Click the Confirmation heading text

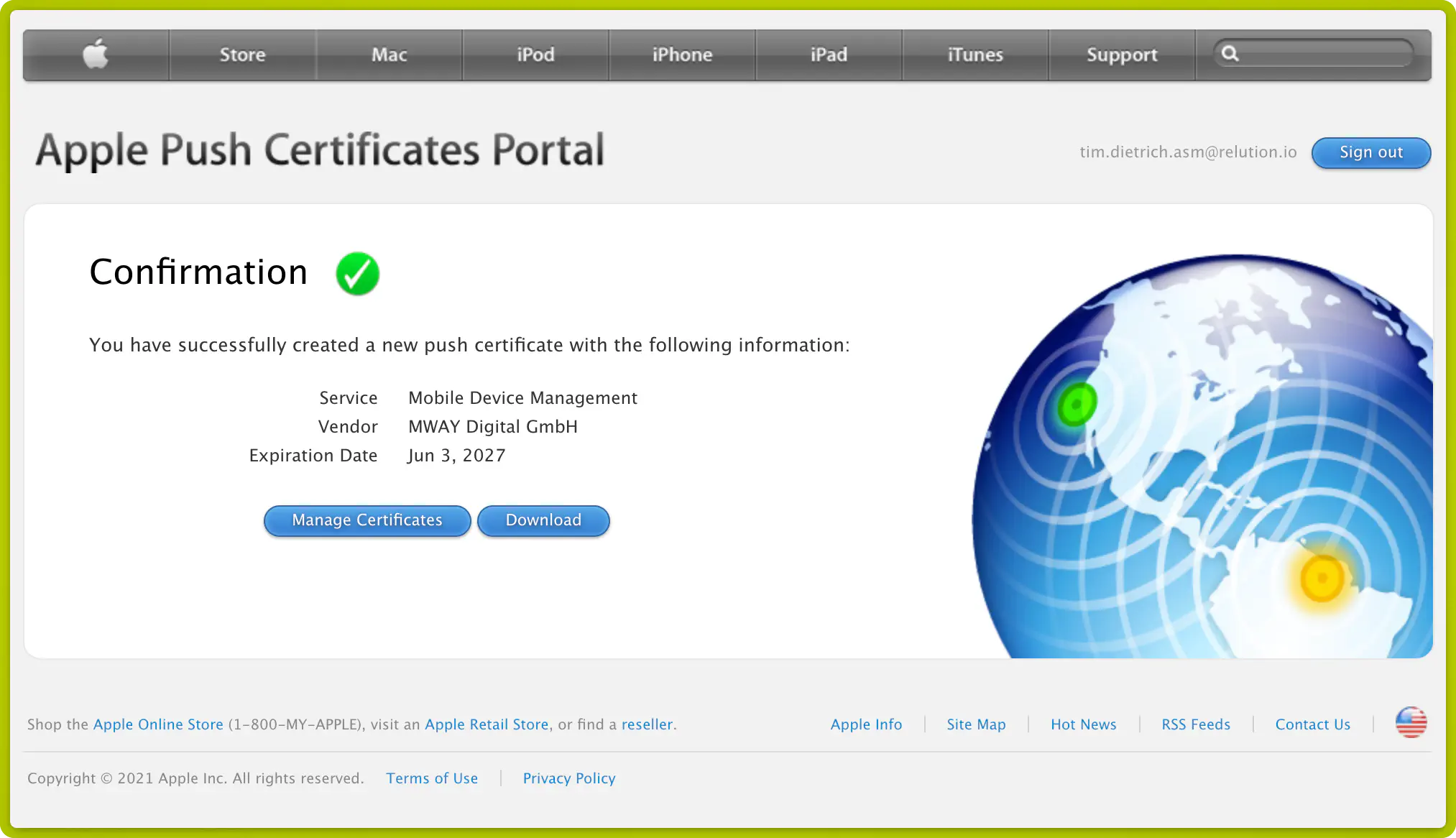click(198, 272)
